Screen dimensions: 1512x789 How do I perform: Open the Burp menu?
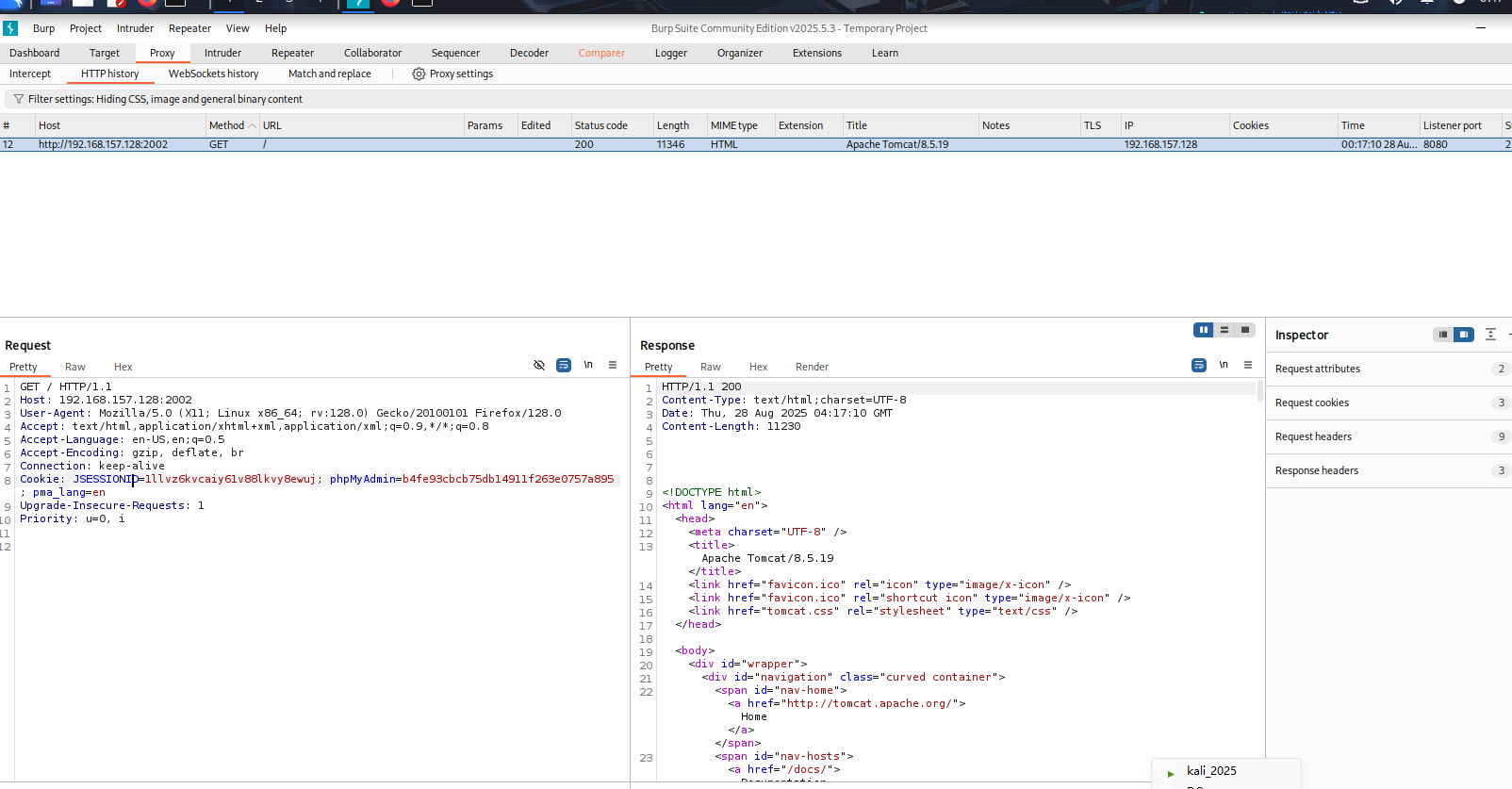[43, 28]
